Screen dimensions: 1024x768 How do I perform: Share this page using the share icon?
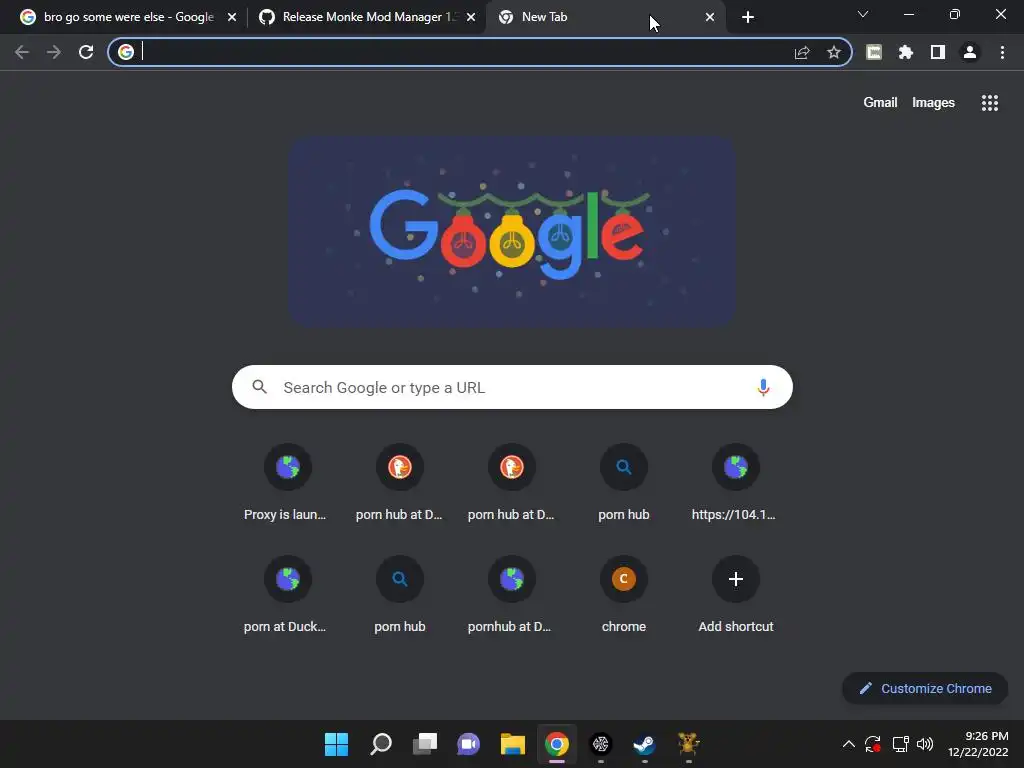coord(802,52)
